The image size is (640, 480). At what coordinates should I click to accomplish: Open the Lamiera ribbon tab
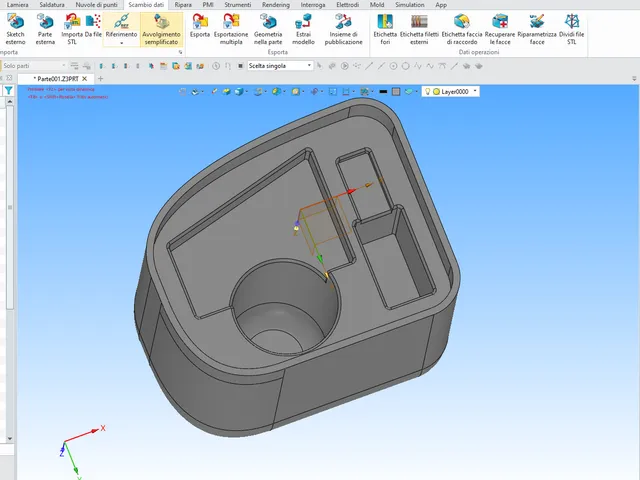pyautogui.click(x=18, y=5)
